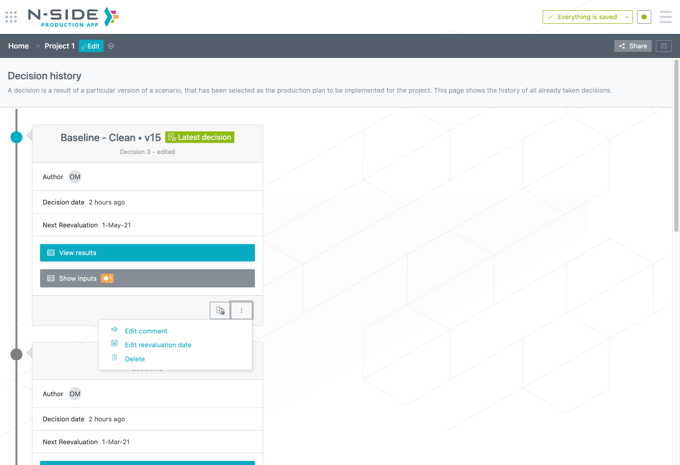Go to Home breadcrumb
The height and width of the screenshot is (465, 680).
pos(18,46)
